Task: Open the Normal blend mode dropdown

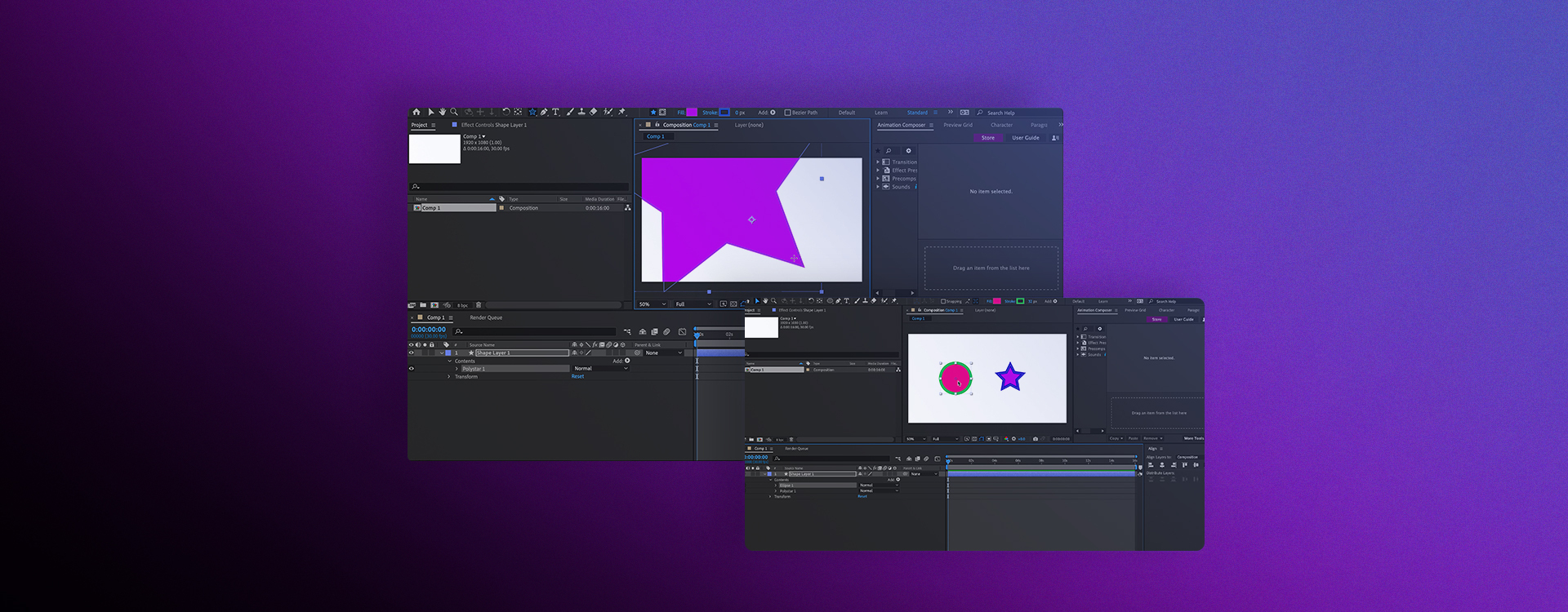Action: point(600,369)
